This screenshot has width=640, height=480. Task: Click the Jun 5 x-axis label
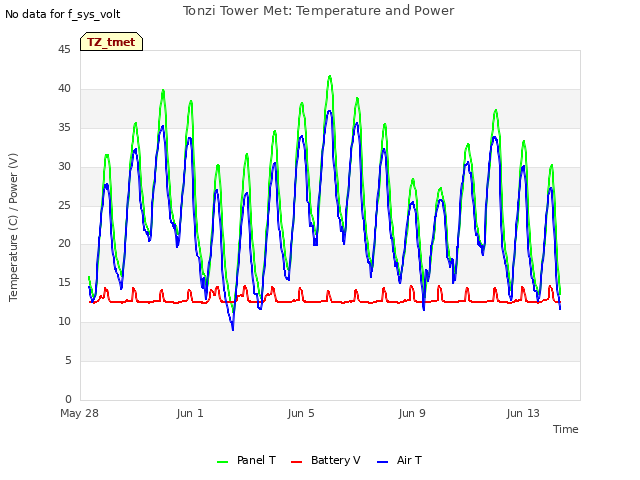tap(301, 413)
